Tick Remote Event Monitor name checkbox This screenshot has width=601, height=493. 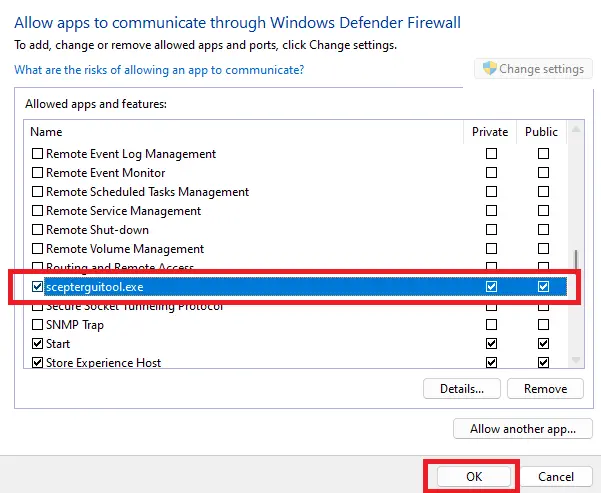37,173
